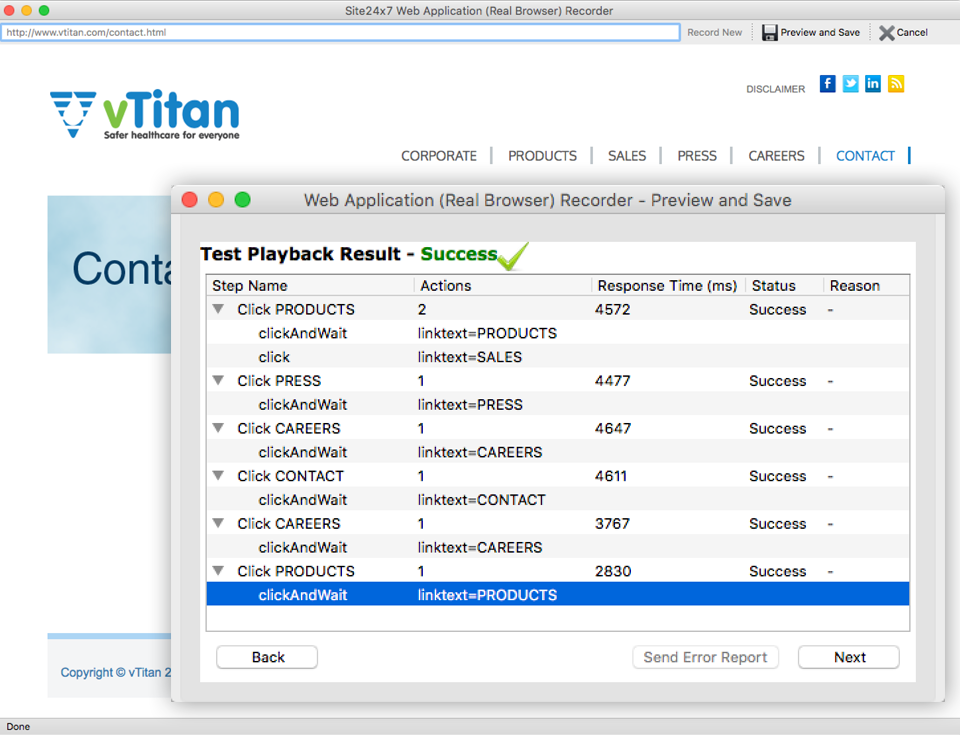Collapse the Click PRODUCTS step with 4572 ms
This screenshot has width=960, height=735.
(218, 309)
